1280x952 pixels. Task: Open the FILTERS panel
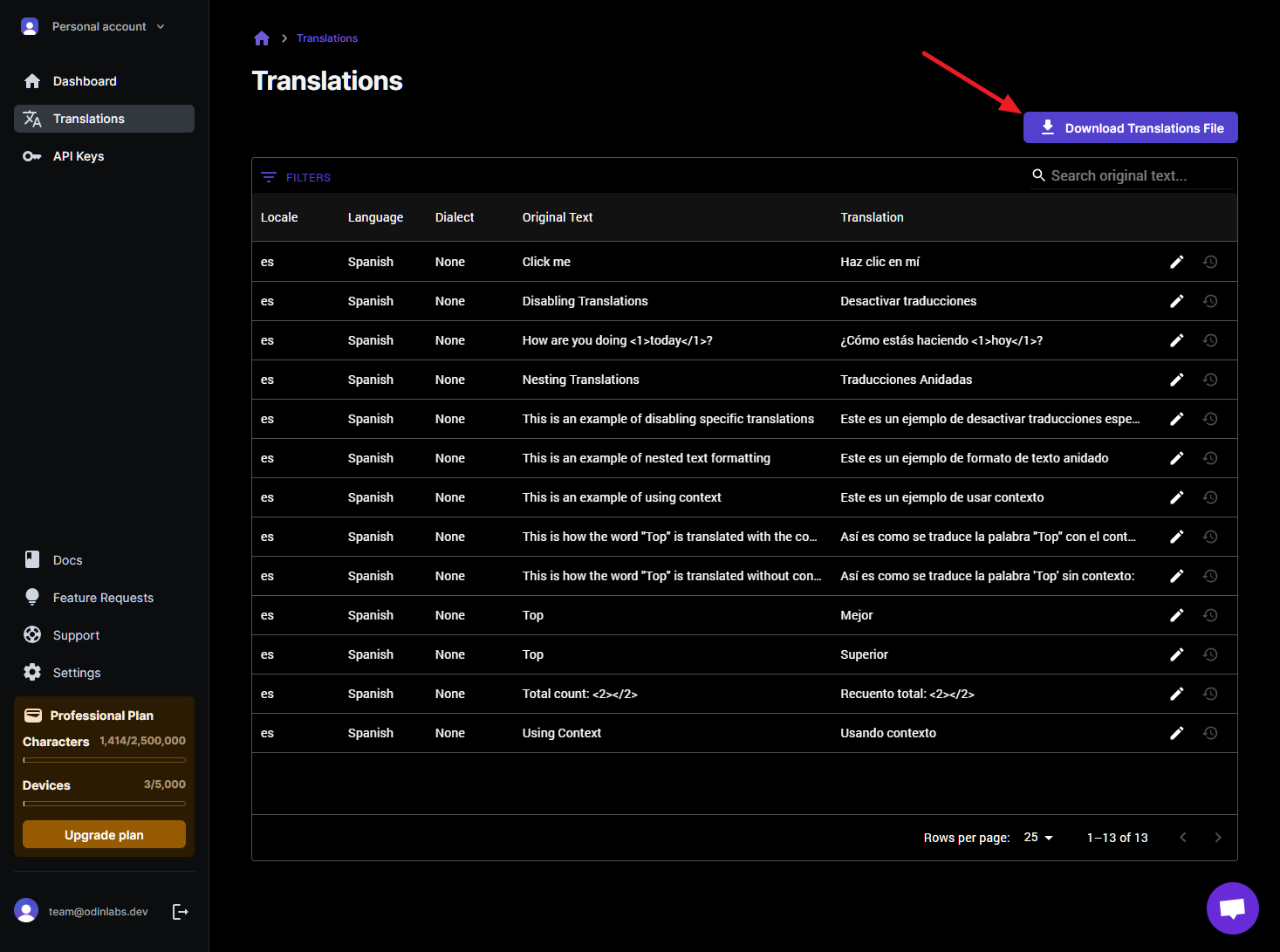[296, 177]
